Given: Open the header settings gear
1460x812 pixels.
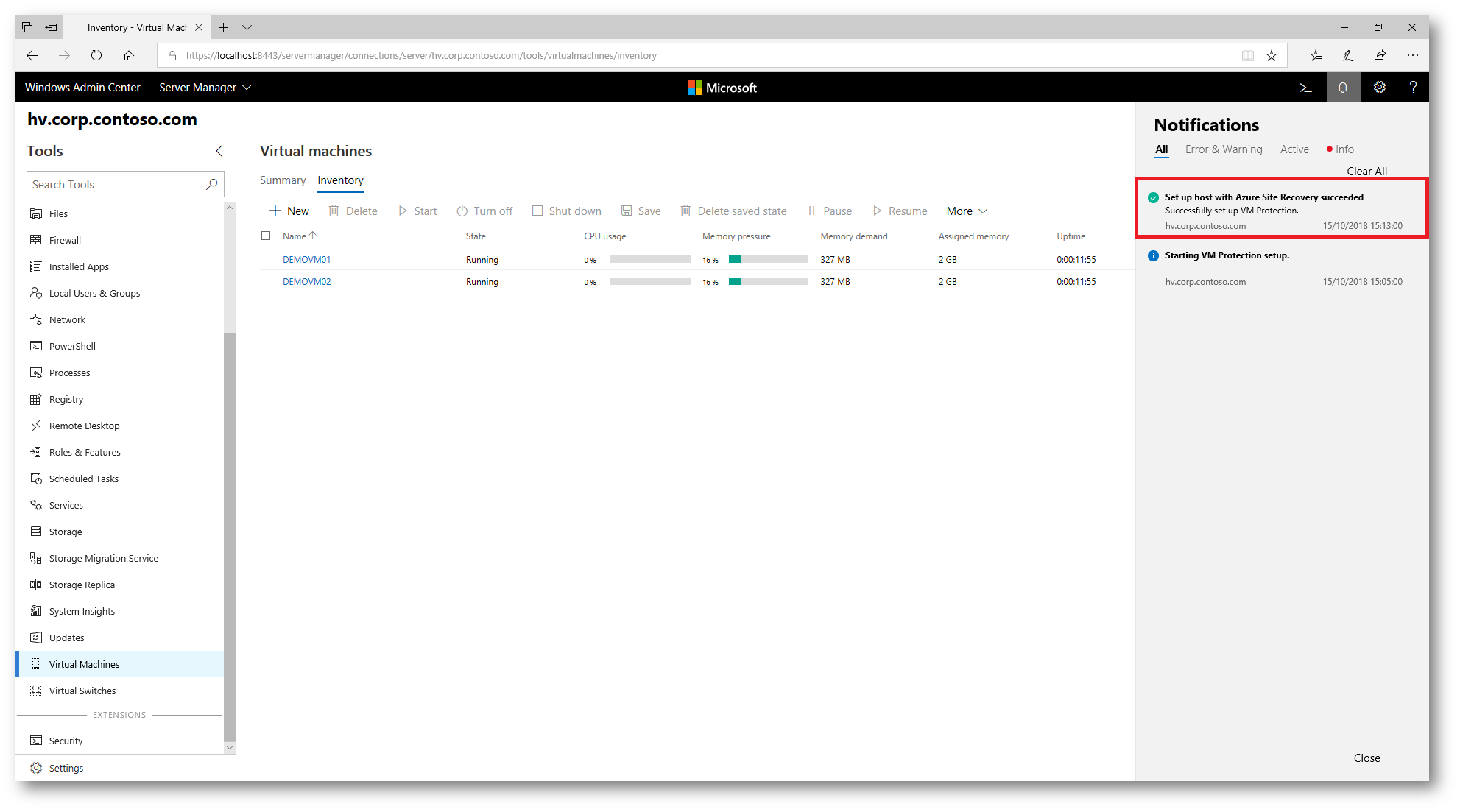Looking at the screenshot, I should pos(1379,88).
